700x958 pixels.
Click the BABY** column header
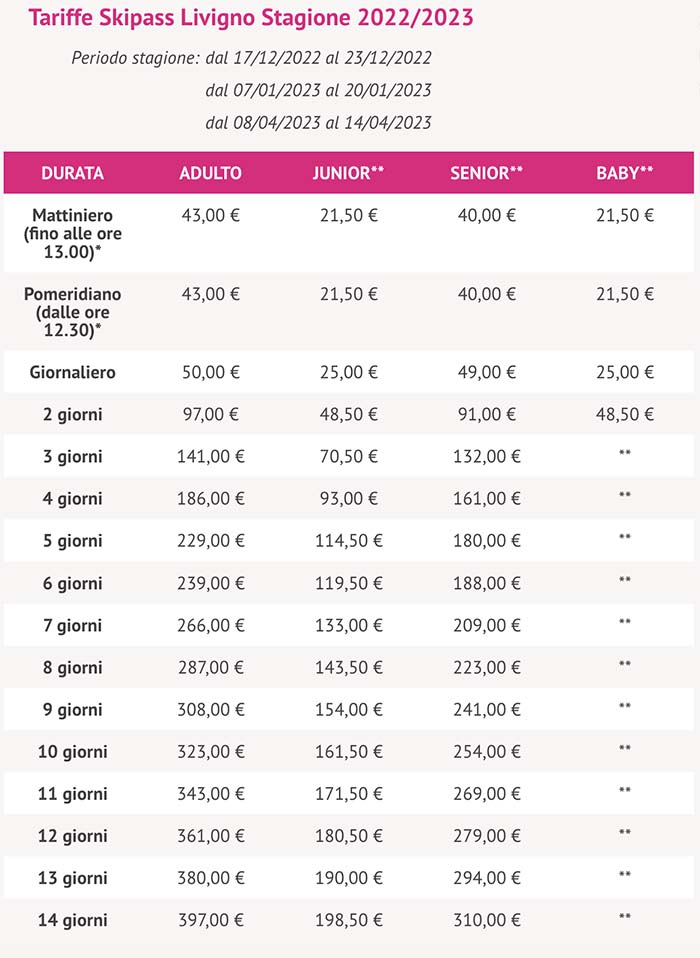point(625,173)
